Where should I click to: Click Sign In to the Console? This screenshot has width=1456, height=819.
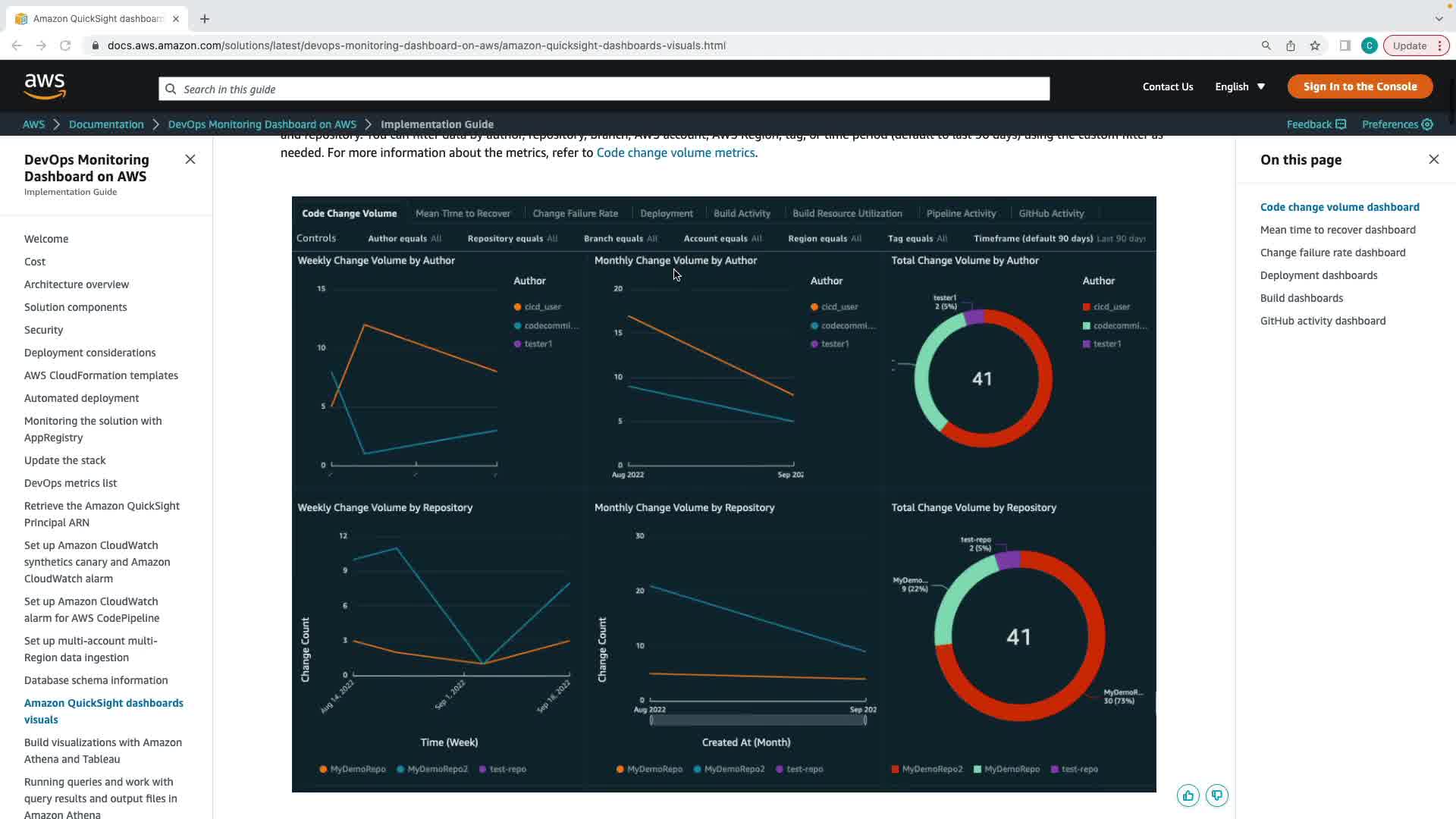1360,86
